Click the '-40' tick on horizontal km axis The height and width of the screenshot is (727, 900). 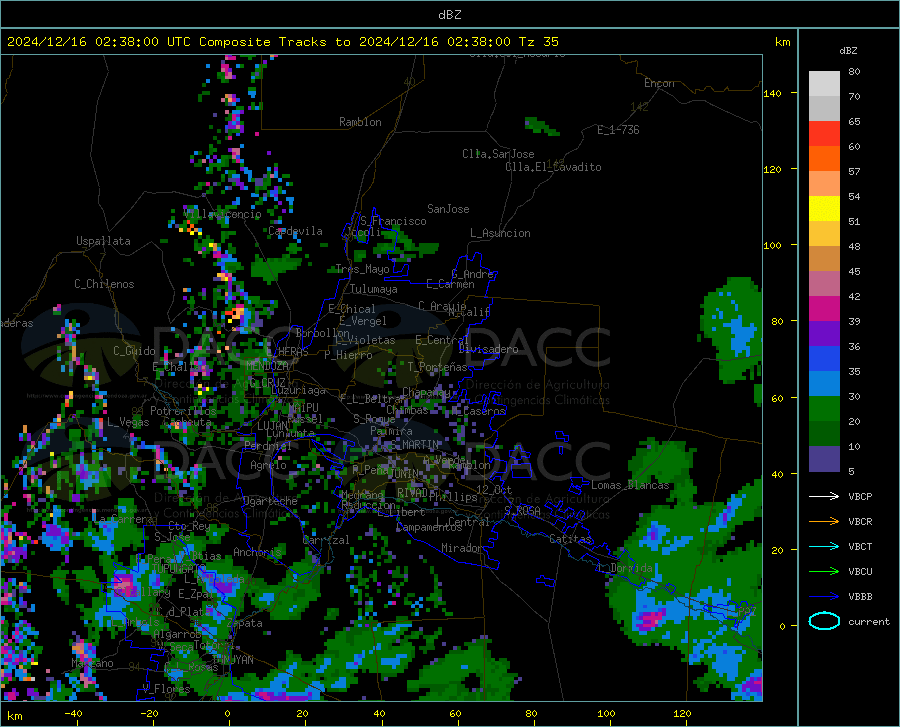[x=72, y=713]
